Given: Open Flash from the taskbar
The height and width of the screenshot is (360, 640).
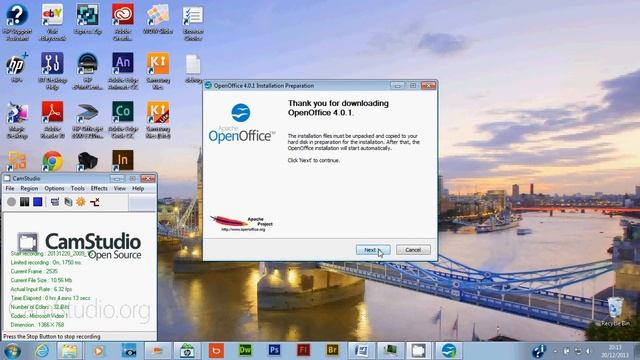Looking at the screenshot, I should tap(303, 350).
